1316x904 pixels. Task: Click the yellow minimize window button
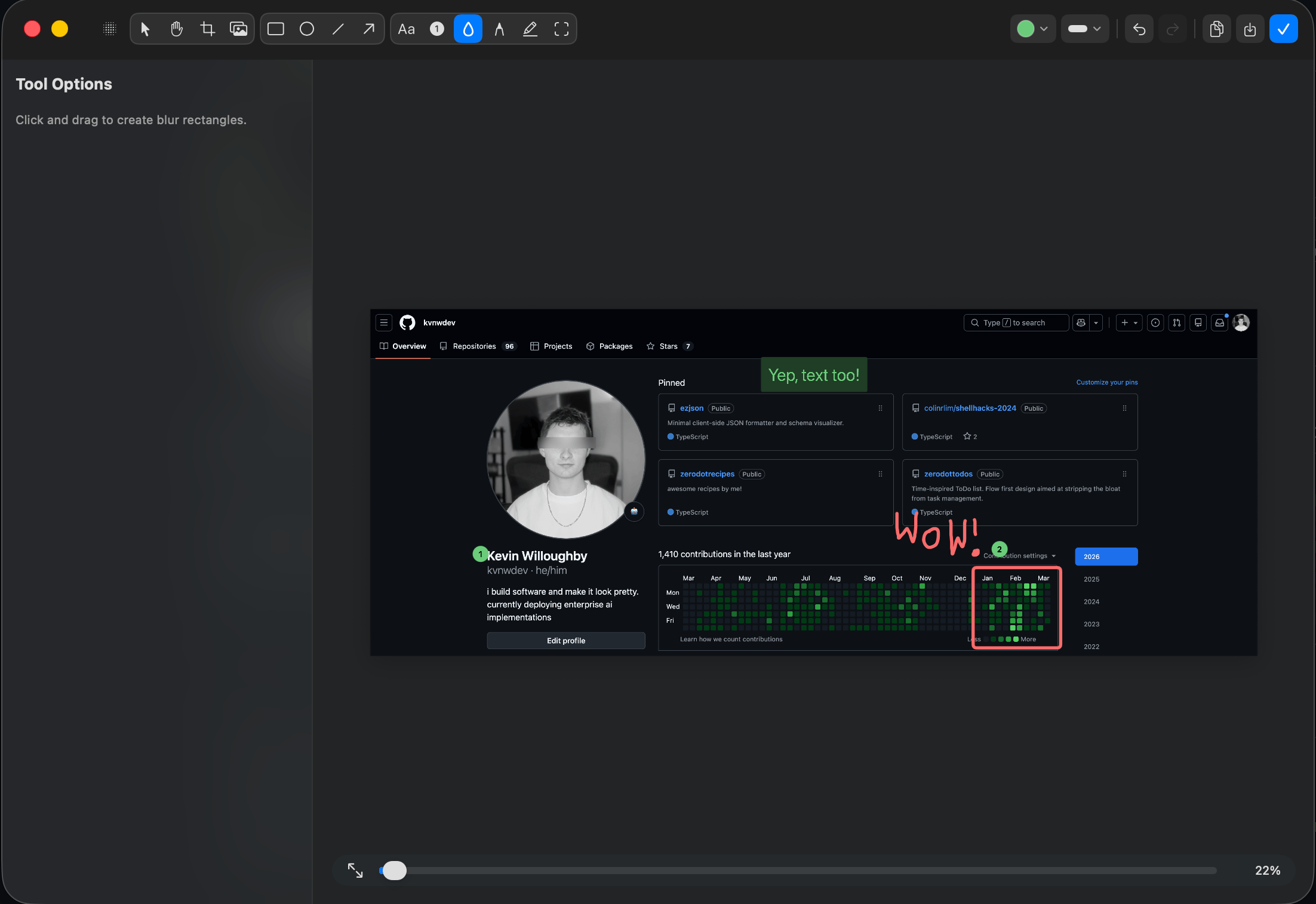coord(60,29)
